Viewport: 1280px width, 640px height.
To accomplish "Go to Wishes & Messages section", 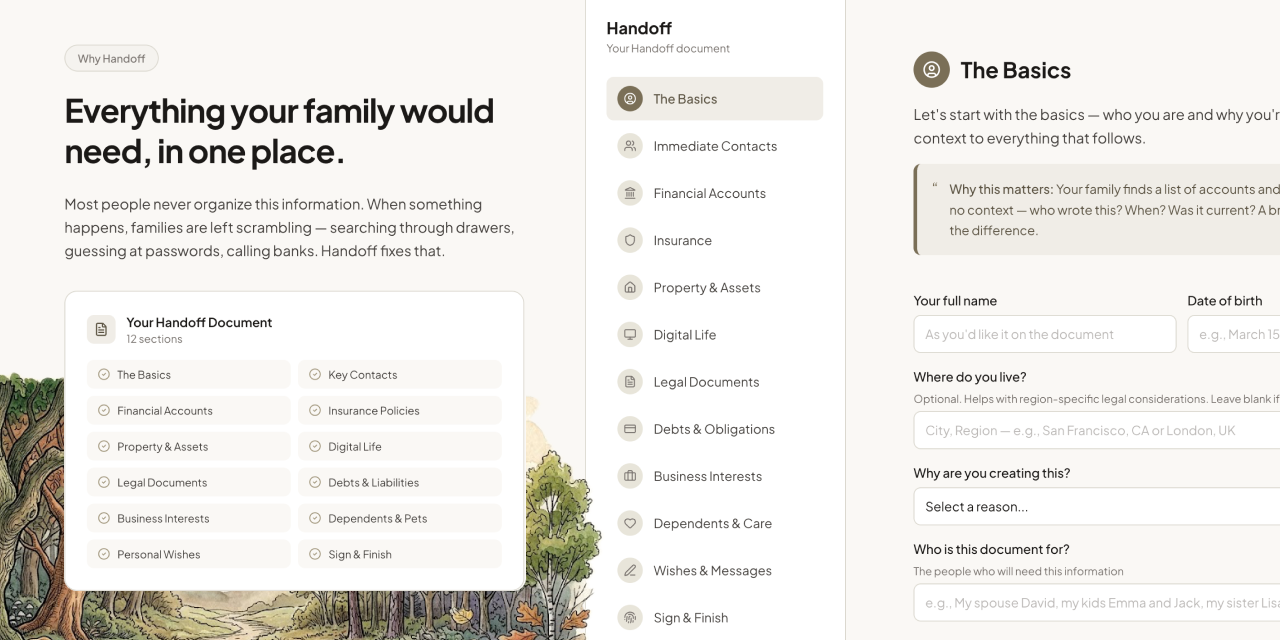I will coord(712,571).
